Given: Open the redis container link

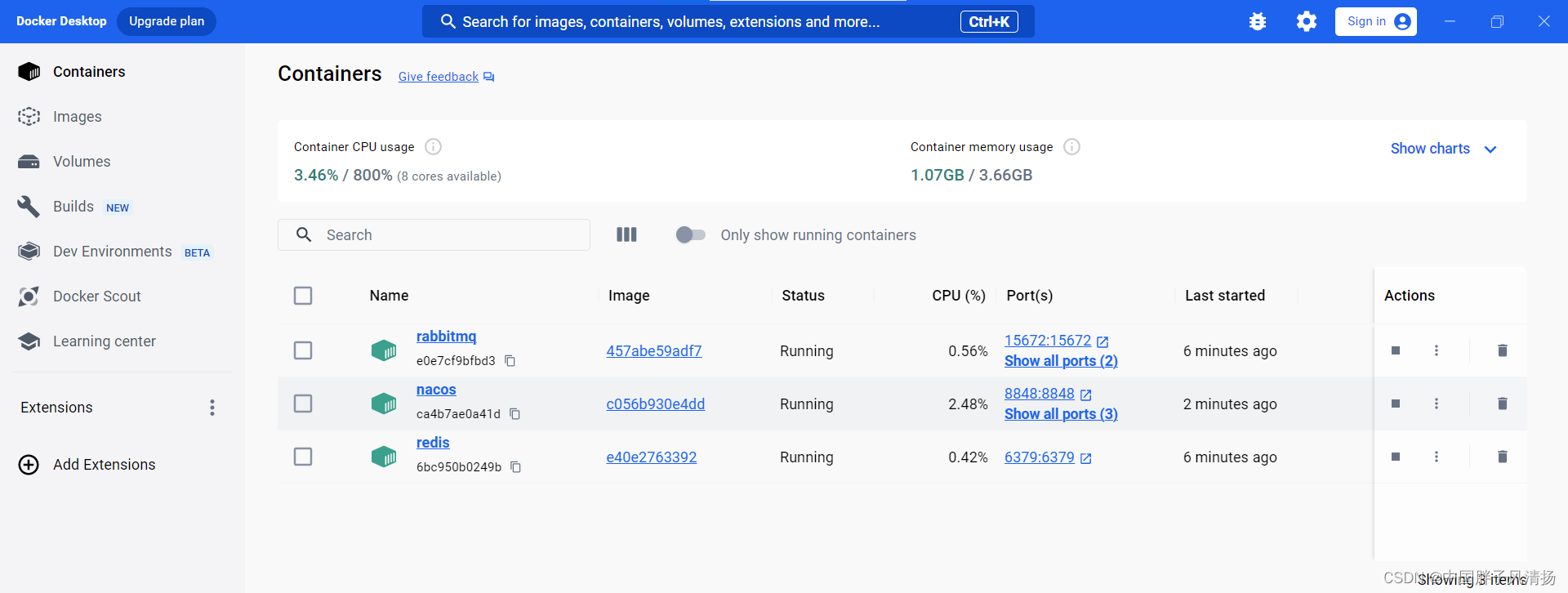Looking at the screenshot, I should coord(433,443).
